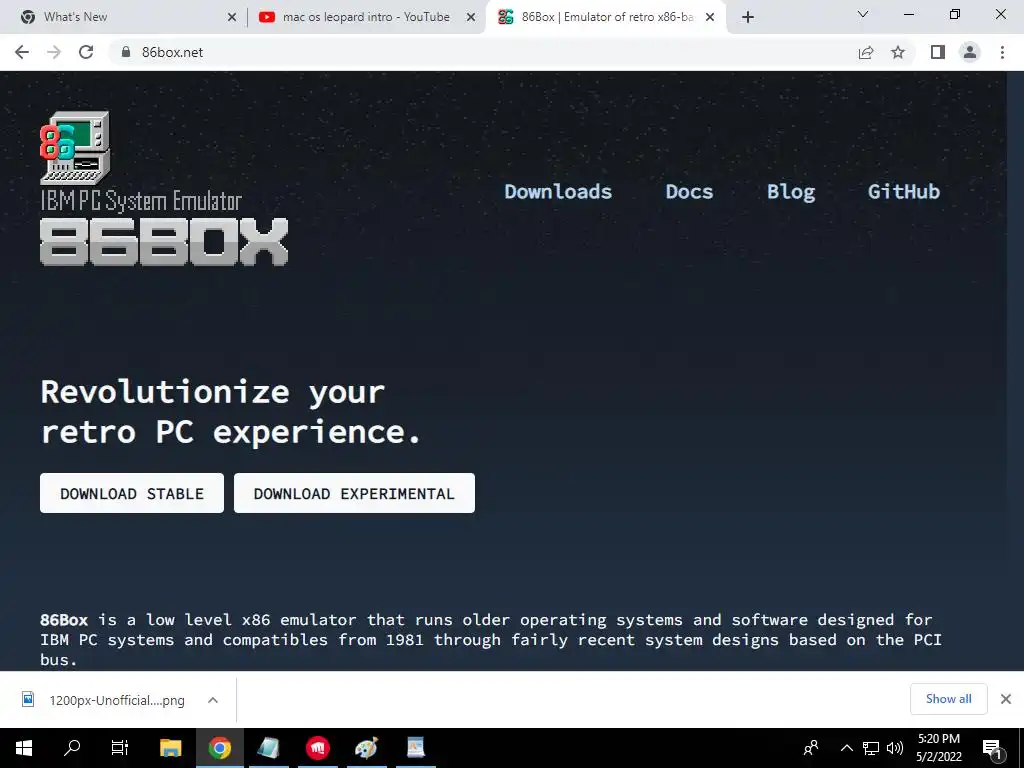Show hidden system tray icons
This screenshot has width=1024, height=768.
(846, 748)
